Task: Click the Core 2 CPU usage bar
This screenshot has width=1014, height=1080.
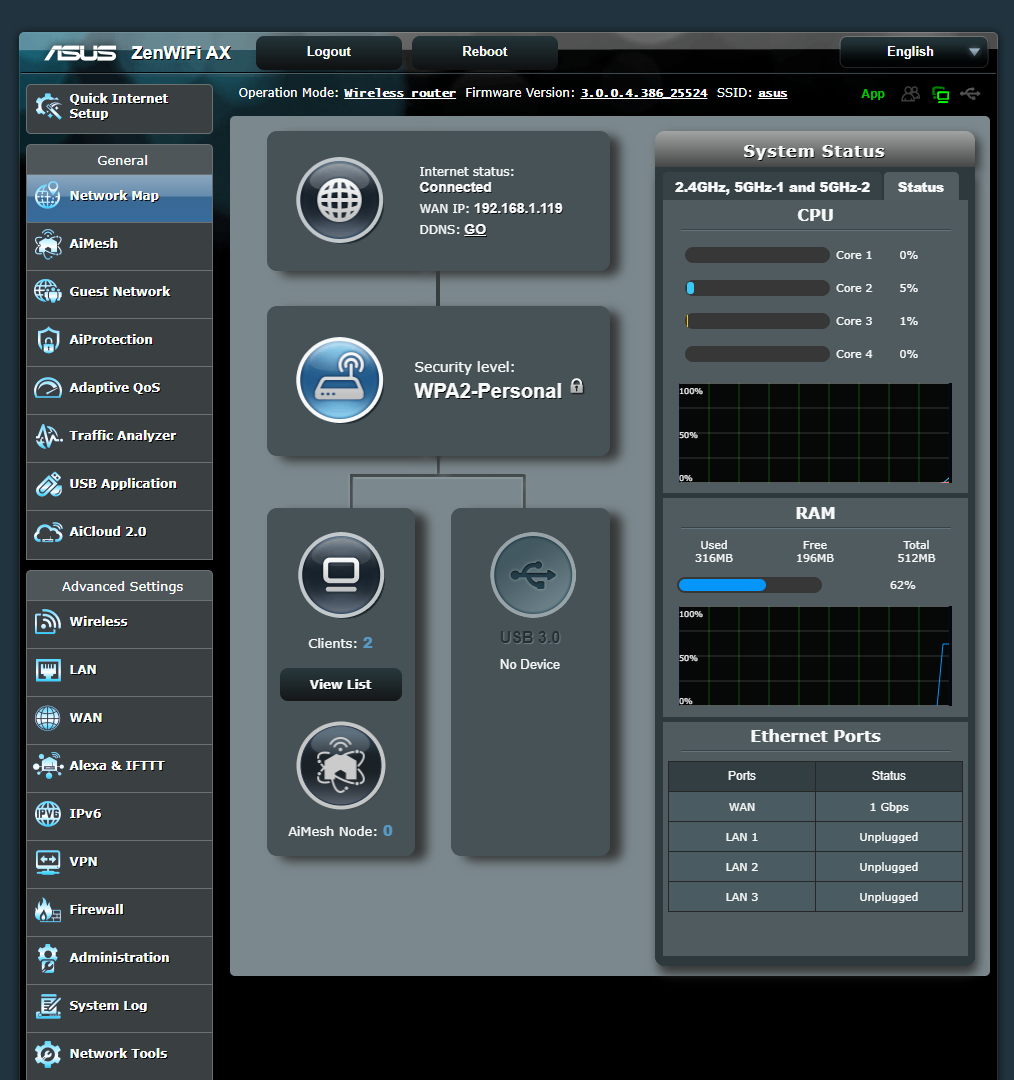Action: coord(757,288)
